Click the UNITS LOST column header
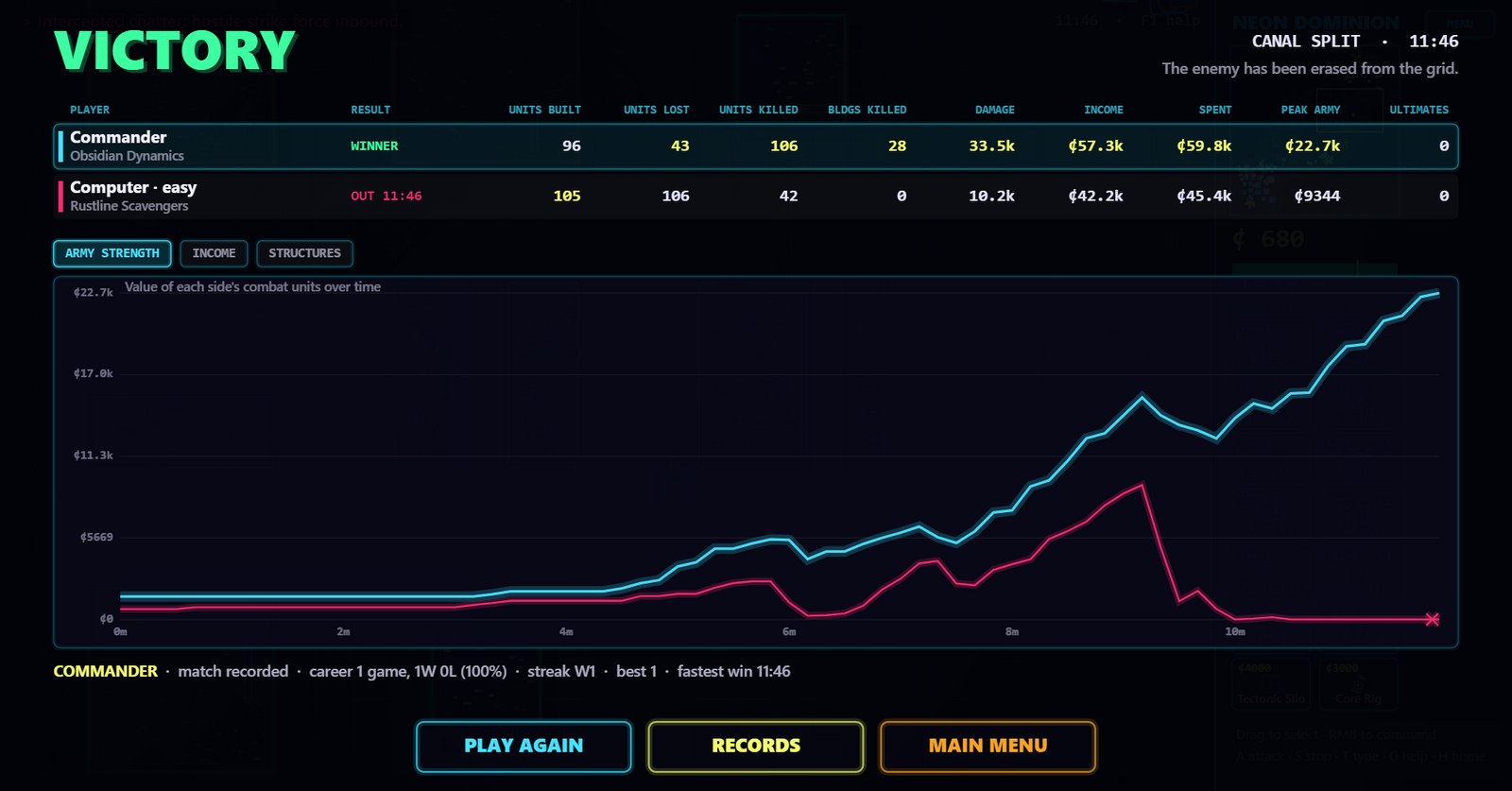Viewport: 1512px width, 791px height. click(x=657, y=110)
